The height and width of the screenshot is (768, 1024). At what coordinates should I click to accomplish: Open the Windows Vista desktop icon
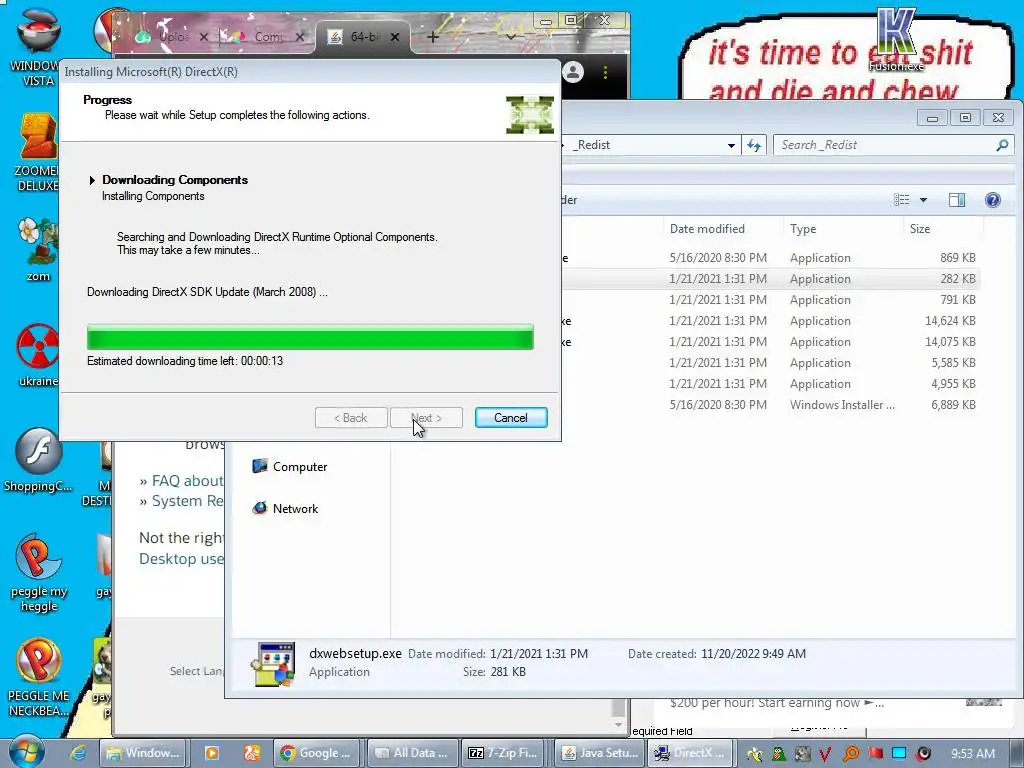click(x=37, y=47)
